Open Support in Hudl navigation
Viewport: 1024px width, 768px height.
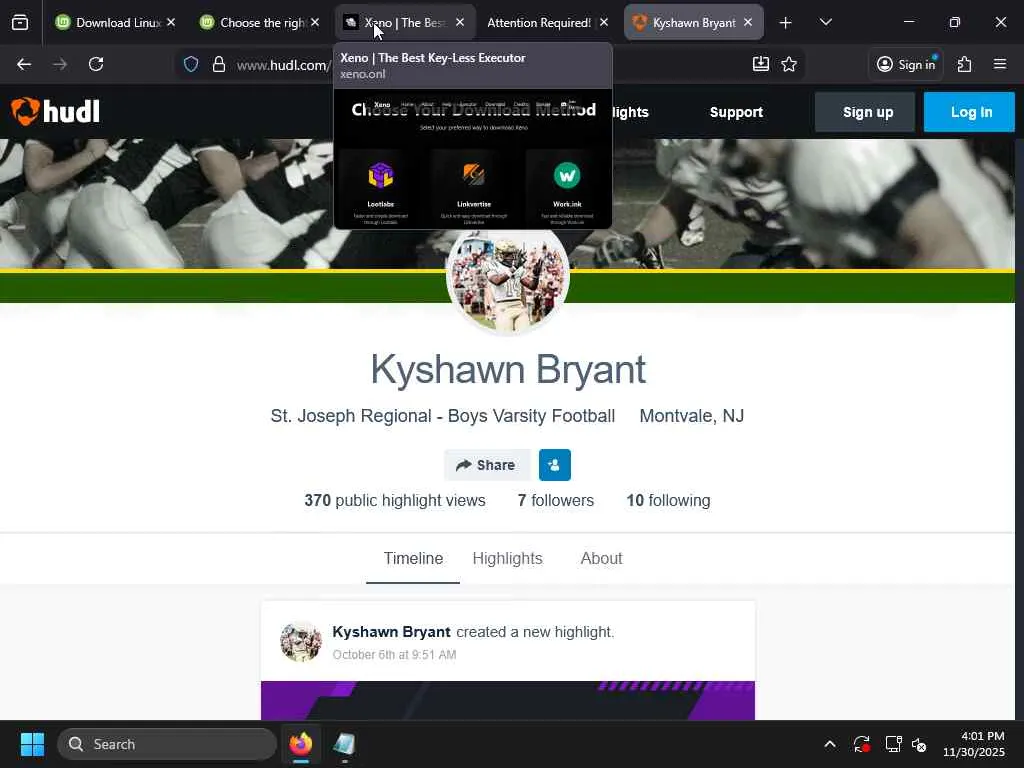[x=736, y=112]
